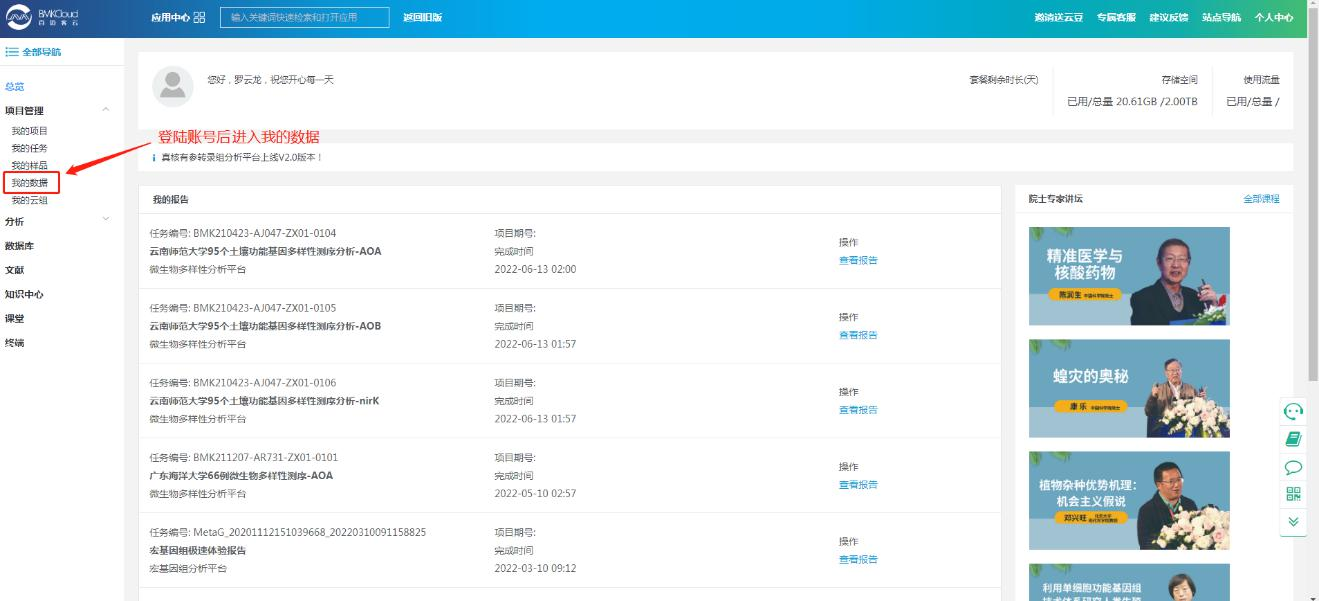This screenshot has width=1319, height=601.
Task: Click the user avatar image
Action: (x=172, y=87)
